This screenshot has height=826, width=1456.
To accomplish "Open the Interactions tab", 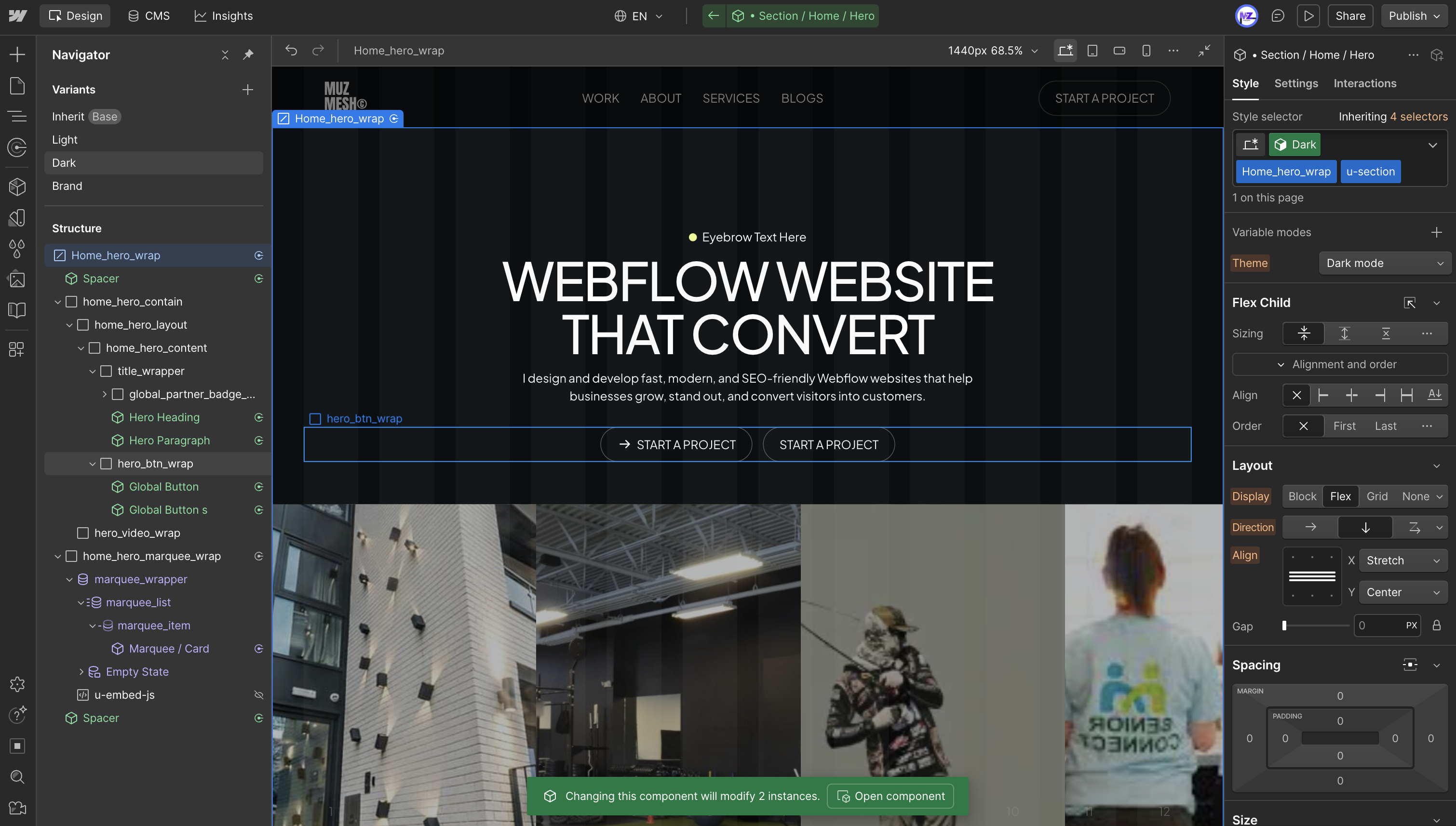I will 1364,83.
